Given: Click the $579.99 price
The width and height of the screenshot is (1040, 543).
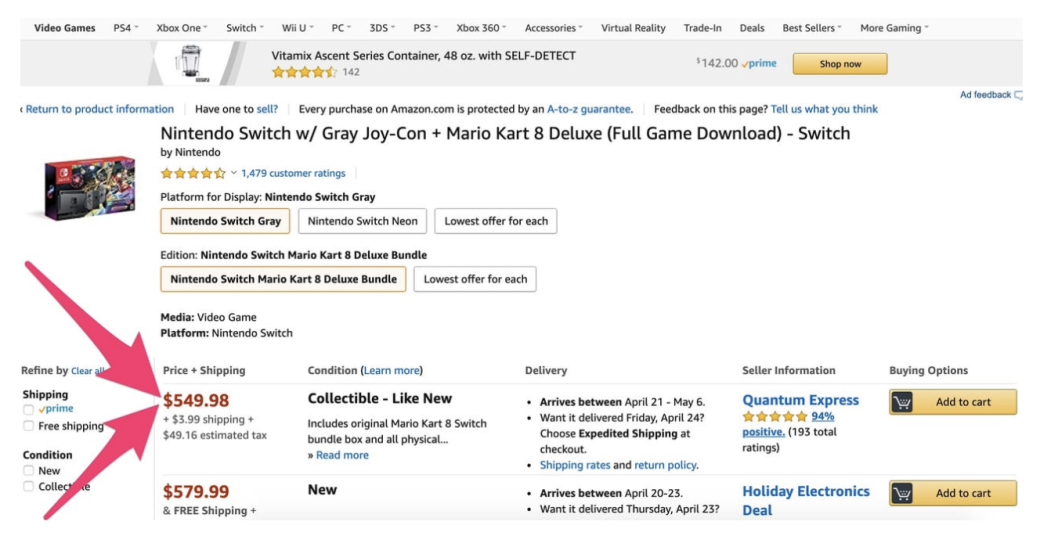Looking at the screenshot, I should (x=196, y=492).
